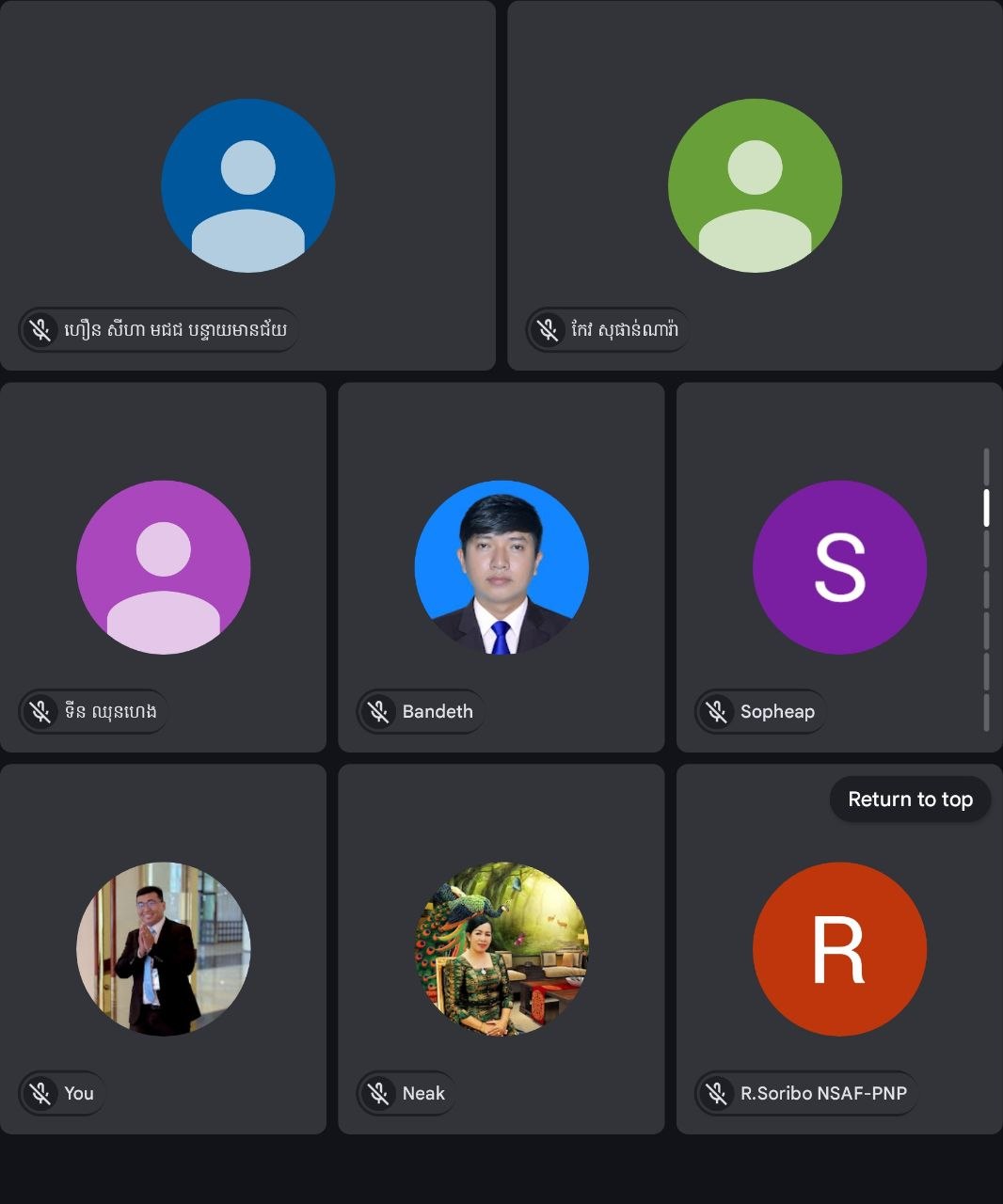The width and height of the screenshot is (1003, 1204).
Task: Select the green default avatar in the top-right tile
Action: click(755, 185)
